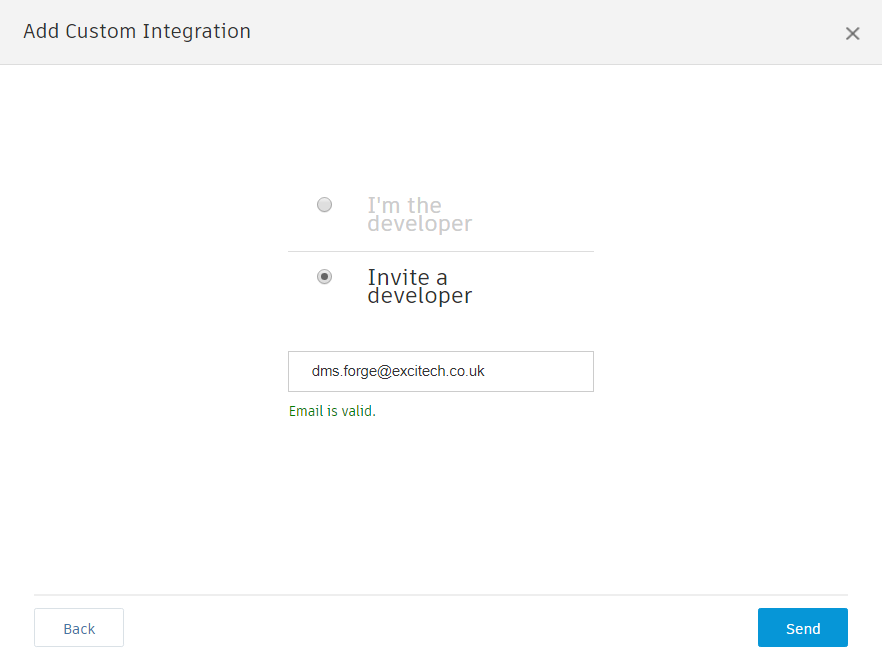
Task: Select the "I'm the developer" radio button
Action: click(324, 205)
